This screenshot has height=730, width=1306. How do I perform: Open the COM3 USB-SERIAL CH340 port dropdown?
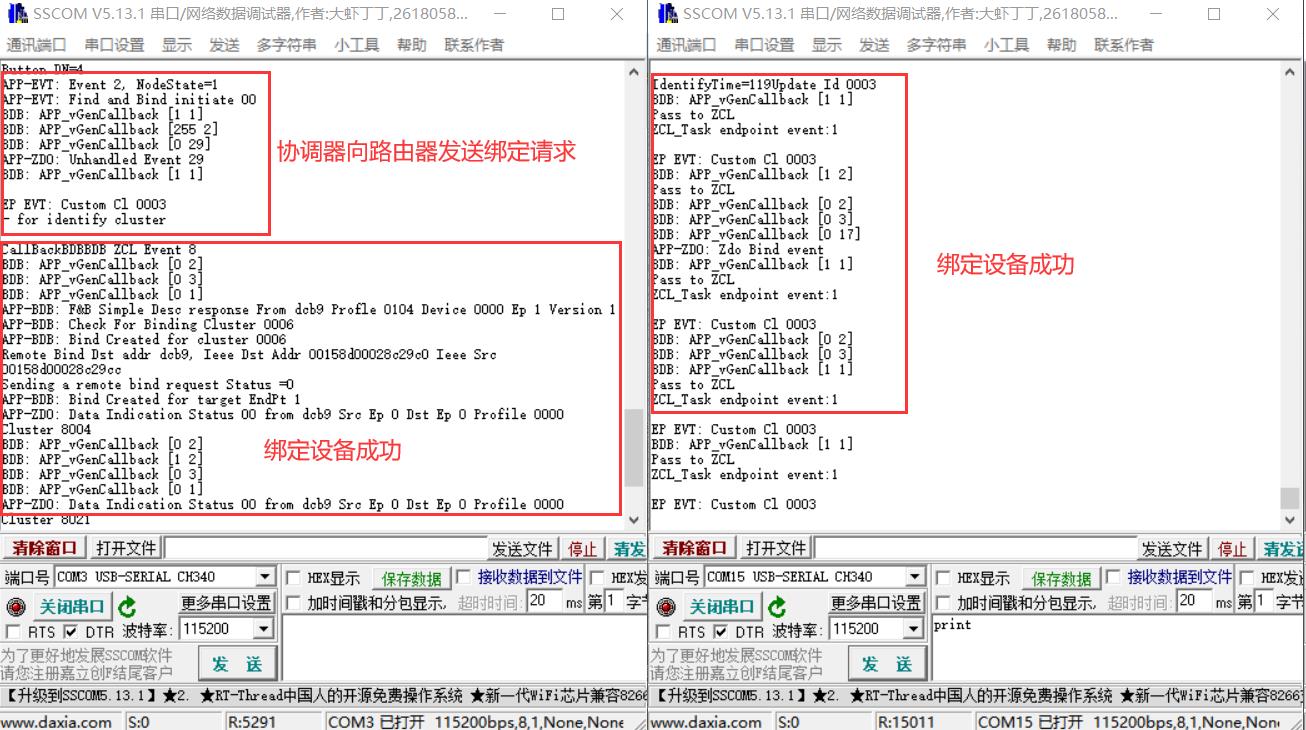(x=265, y=577)
